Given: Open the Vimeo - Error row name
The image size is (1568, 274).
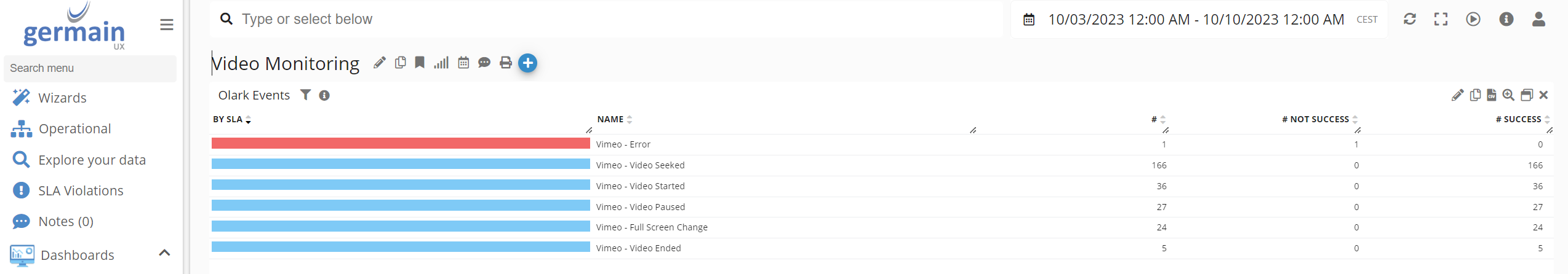Looking at the screenshot, I should (x=623, y=144).
